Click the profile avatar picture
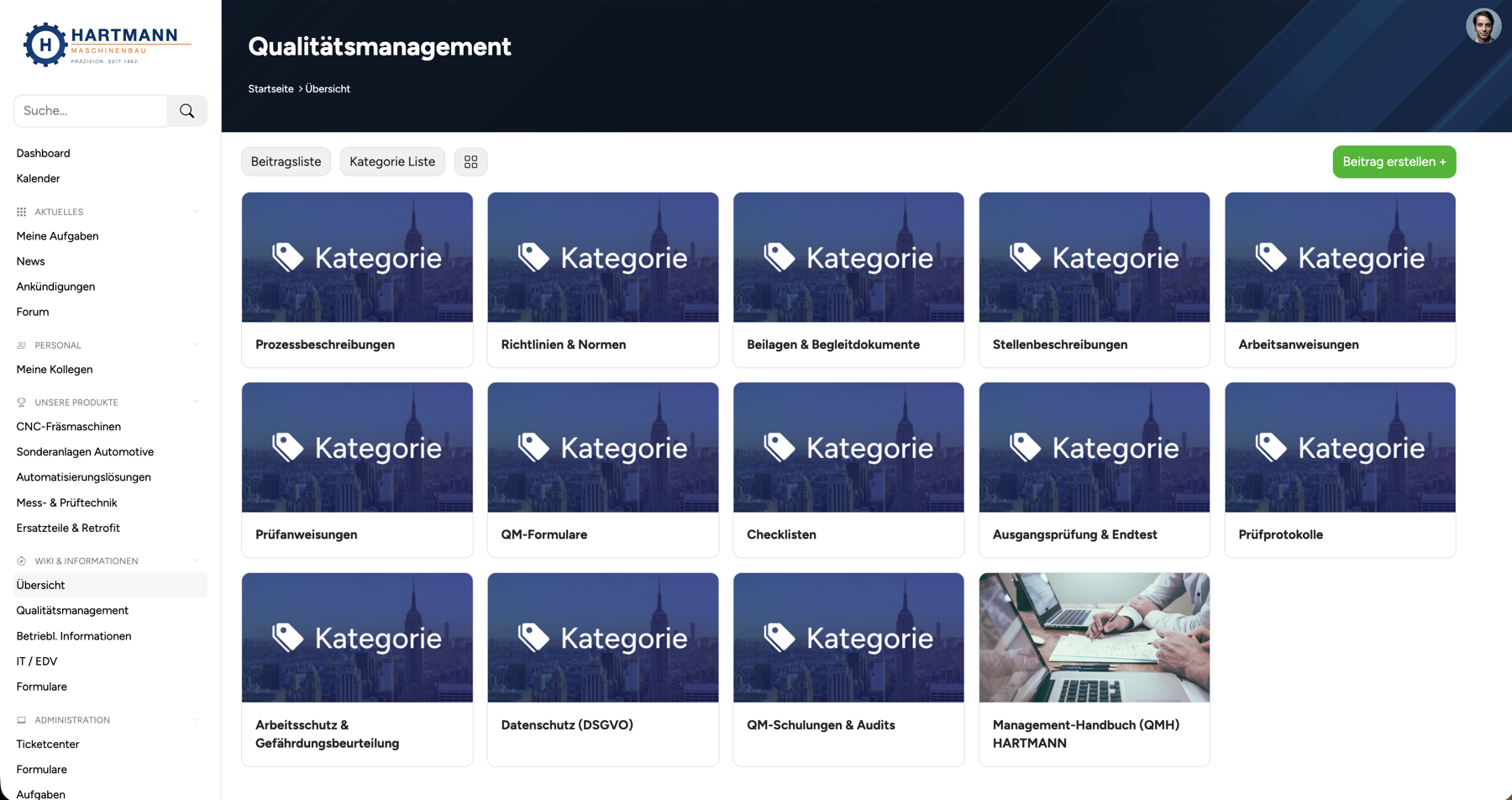The width and height of the screenshot is (1512, 800). coord(1483,25)
